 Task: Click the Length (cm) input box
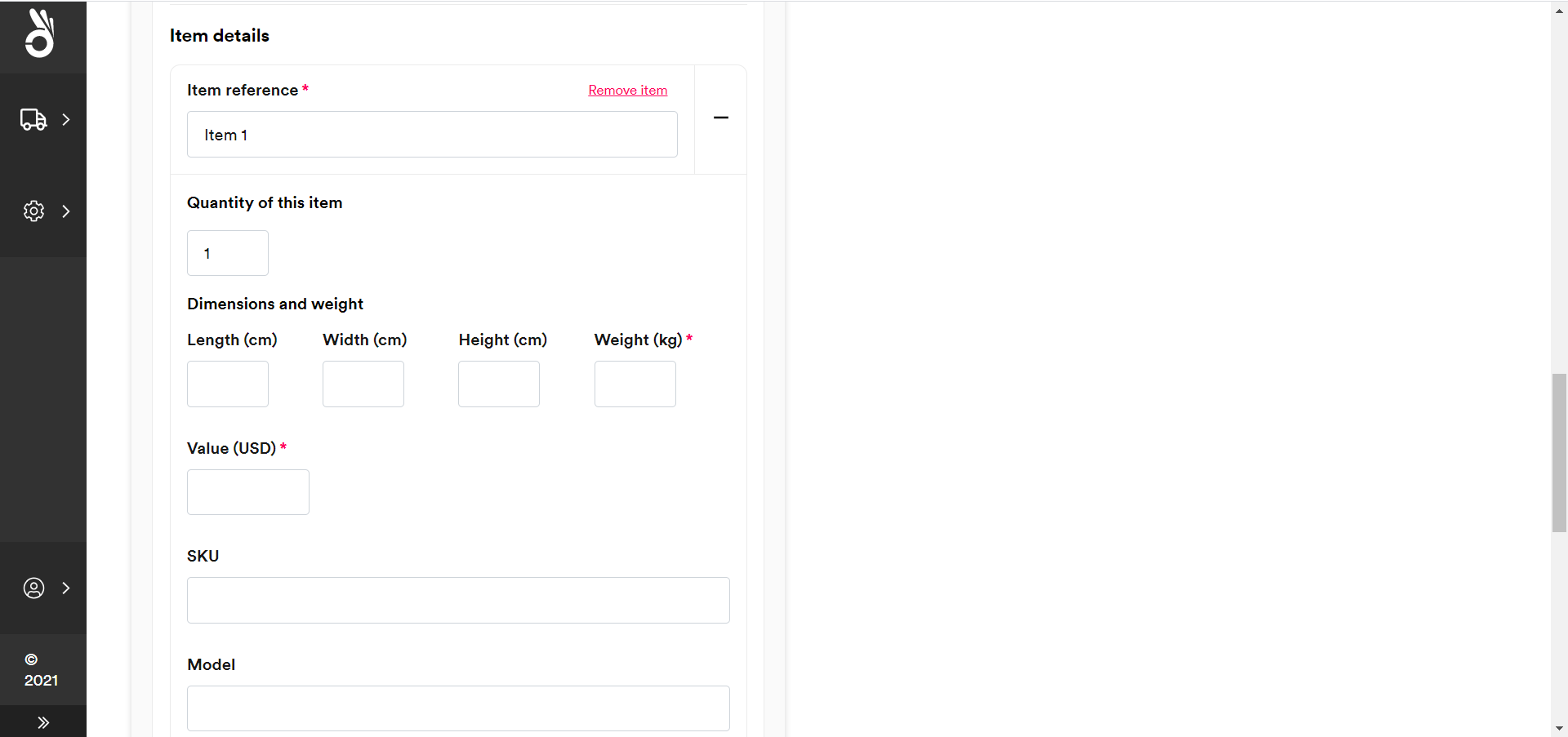coord(228,384)
